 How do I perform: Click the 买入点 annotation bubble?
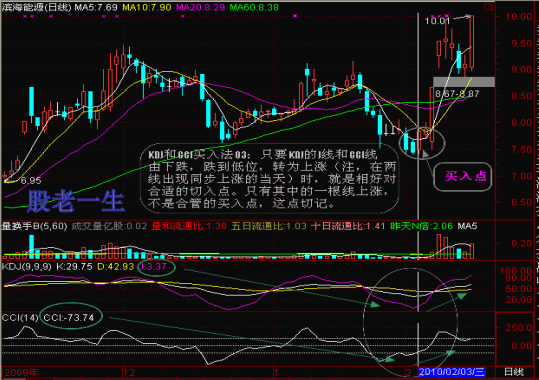tap(463, 177)
